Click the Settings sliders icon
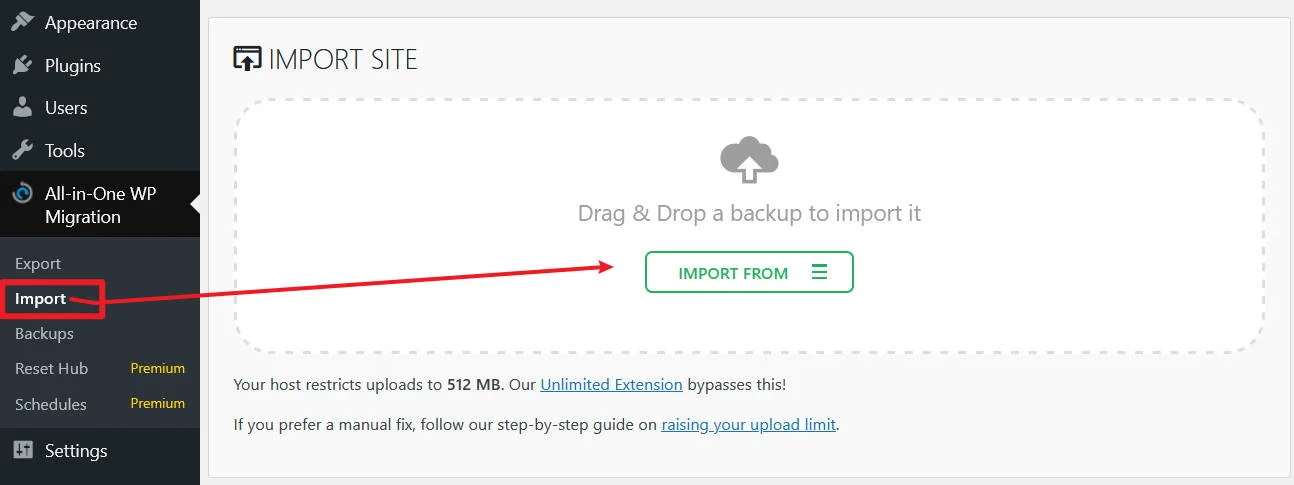The width and height of the screenshot is (1294, 485). [x=23, y=450]
